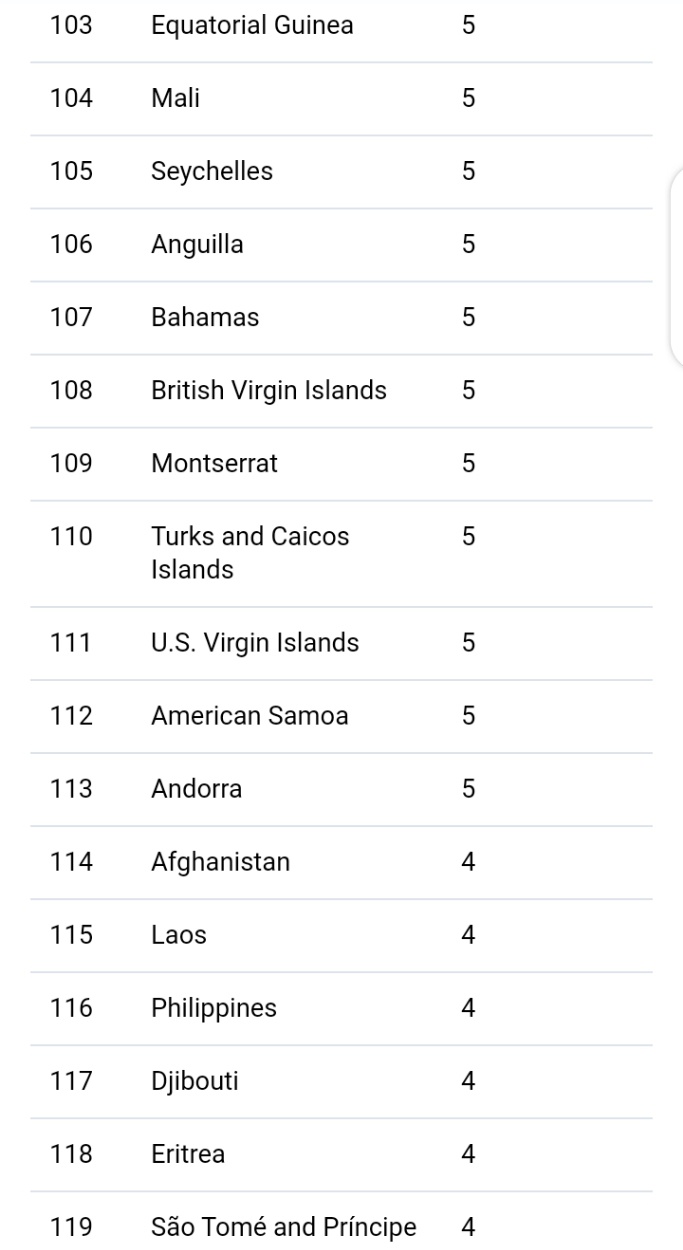The image size is (683, 1250).
Task: Select the Mali row country cell
Action: click(x=175, y=98)
